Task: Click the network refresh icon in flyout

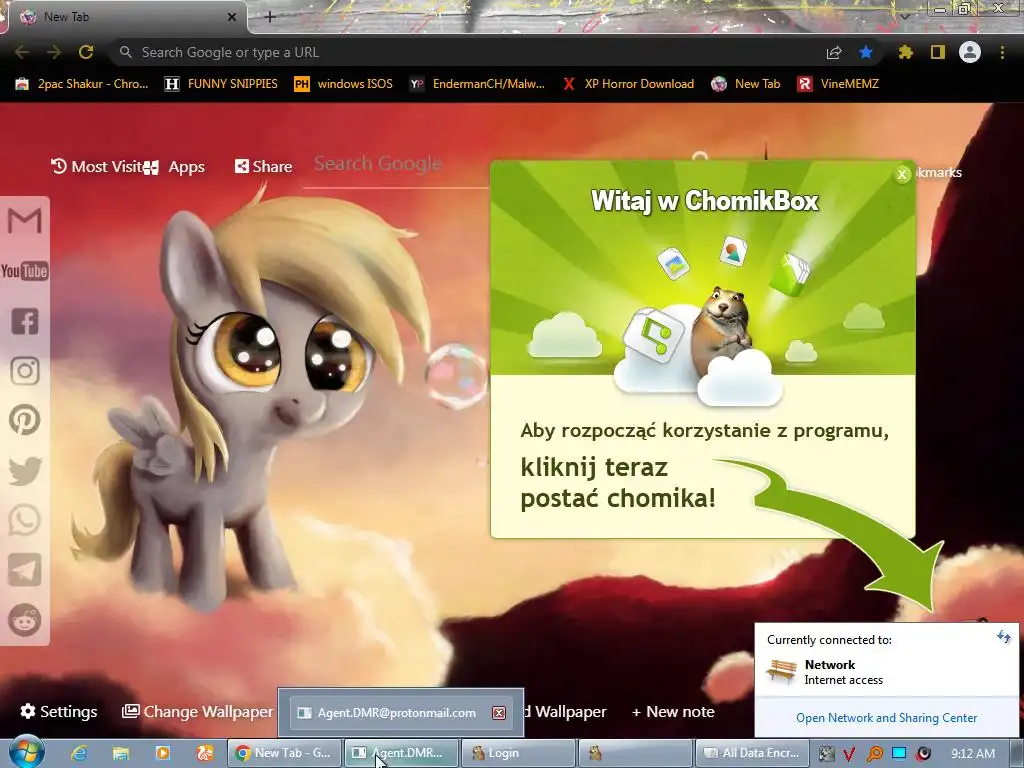Action: point(1004,637)
